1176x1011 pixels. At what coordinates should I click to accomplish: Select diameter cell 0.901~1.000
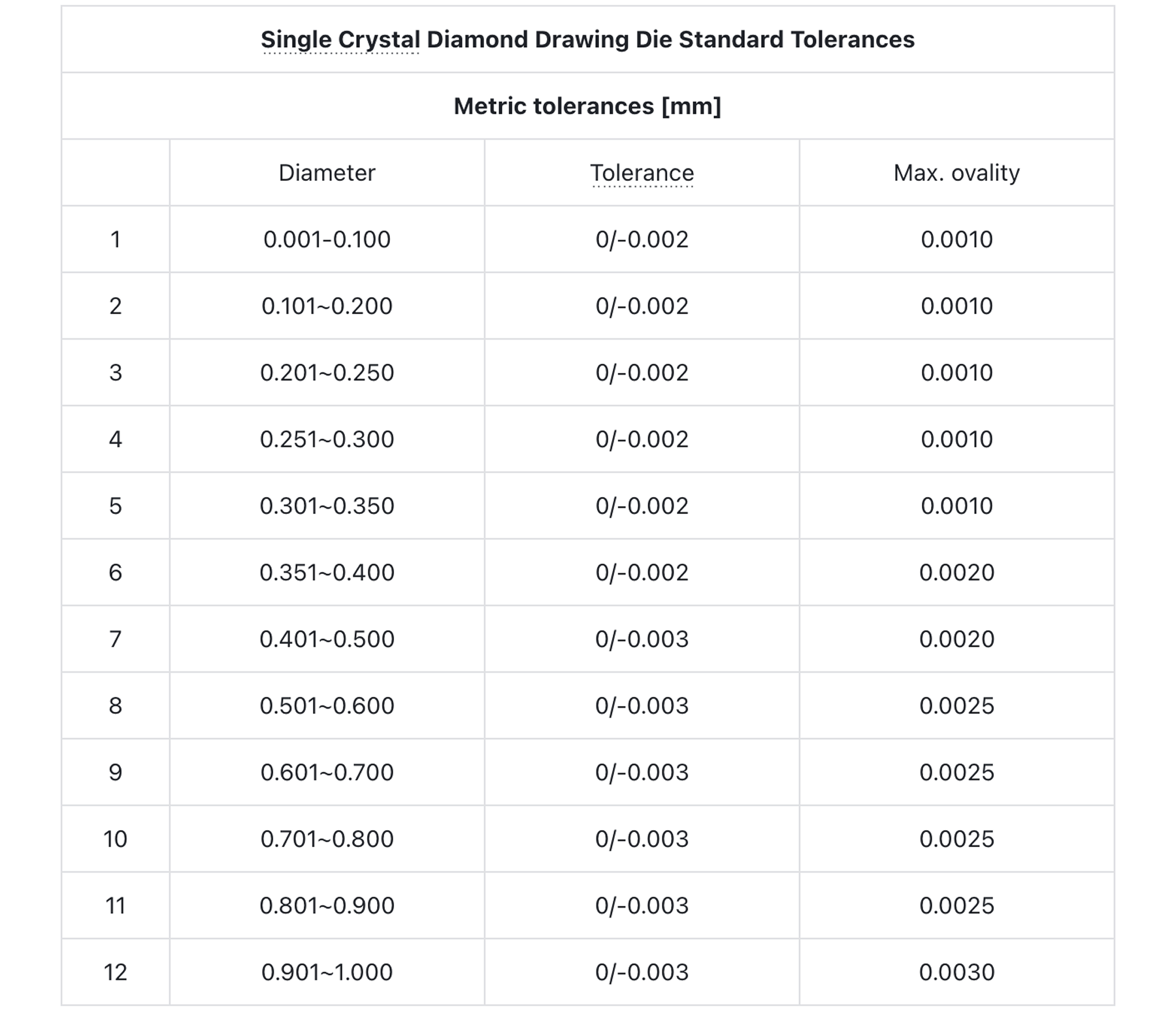[x=327, y=972]
